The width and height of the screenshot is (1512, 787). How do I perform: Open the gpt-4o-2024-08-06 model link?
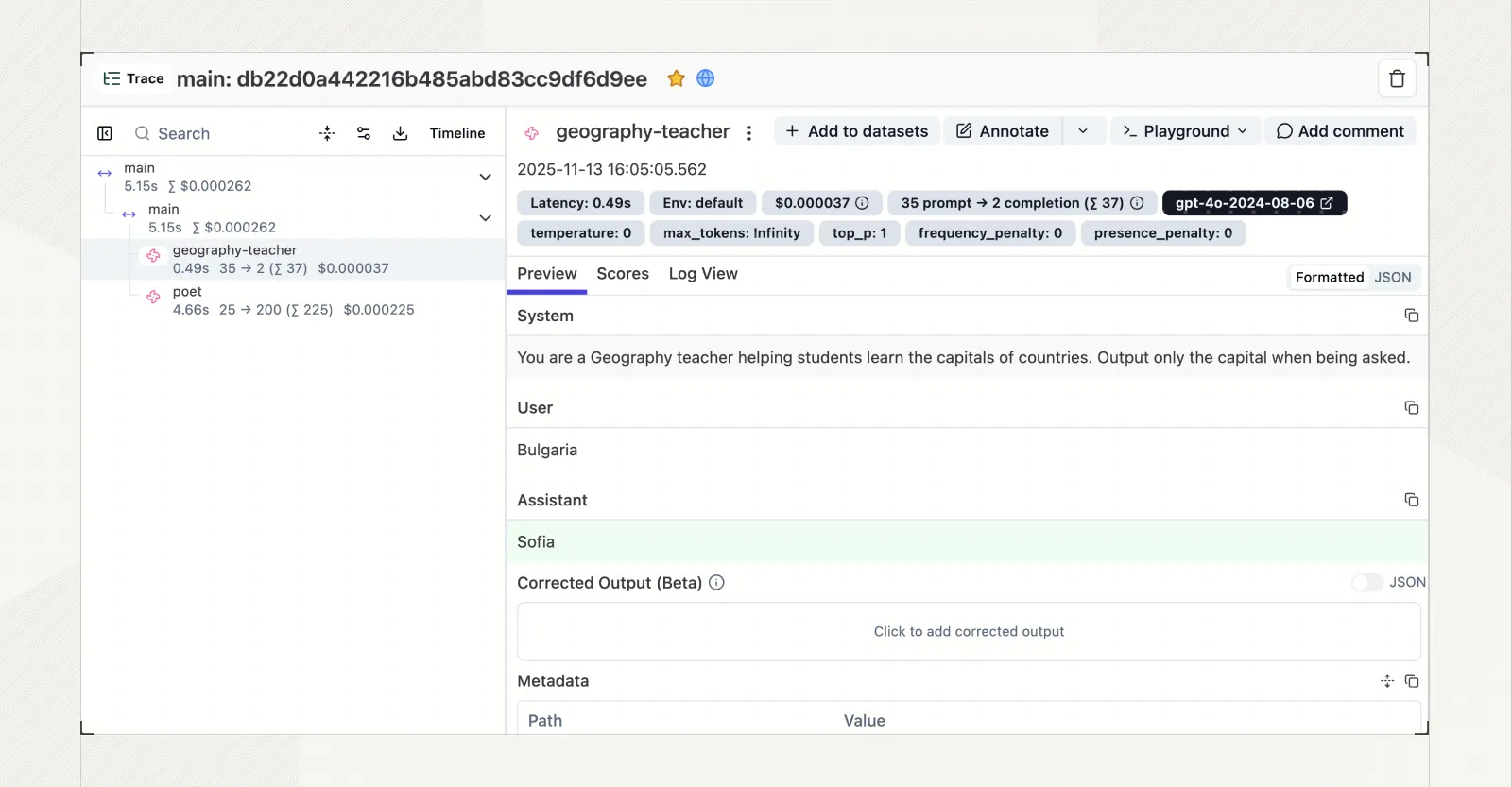click(1254, 203)
